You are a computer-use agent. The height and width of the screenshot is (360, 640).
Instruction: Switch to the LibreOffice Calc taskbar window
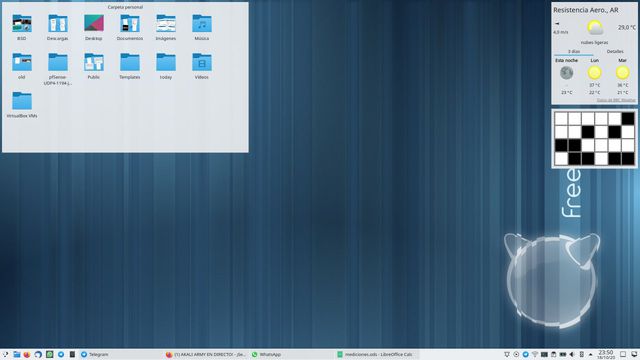tap(376, 354)
